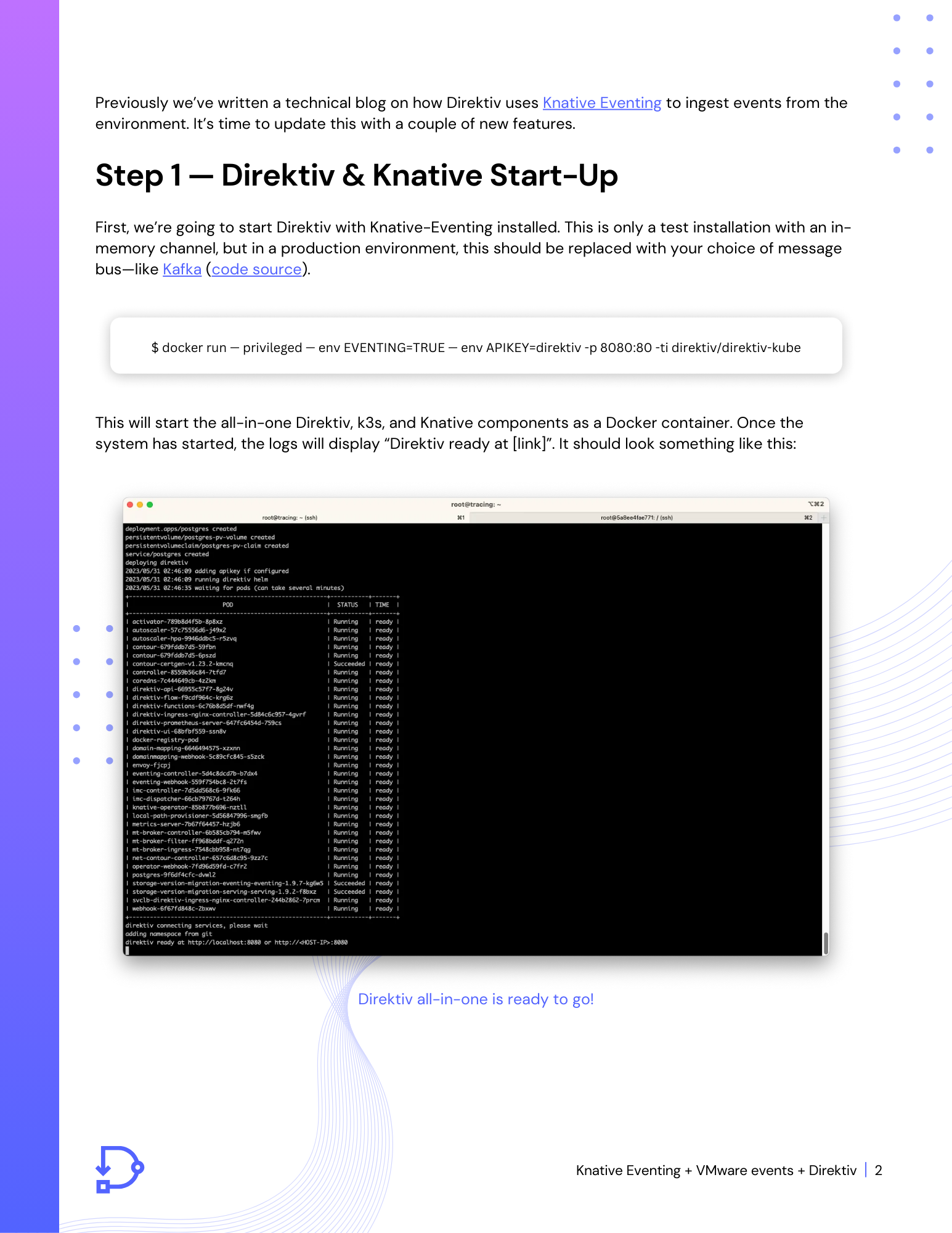Click pod row 'storage-version-migration-eventing-eventing-1.9.7-kg6w5'

(262, 883)
